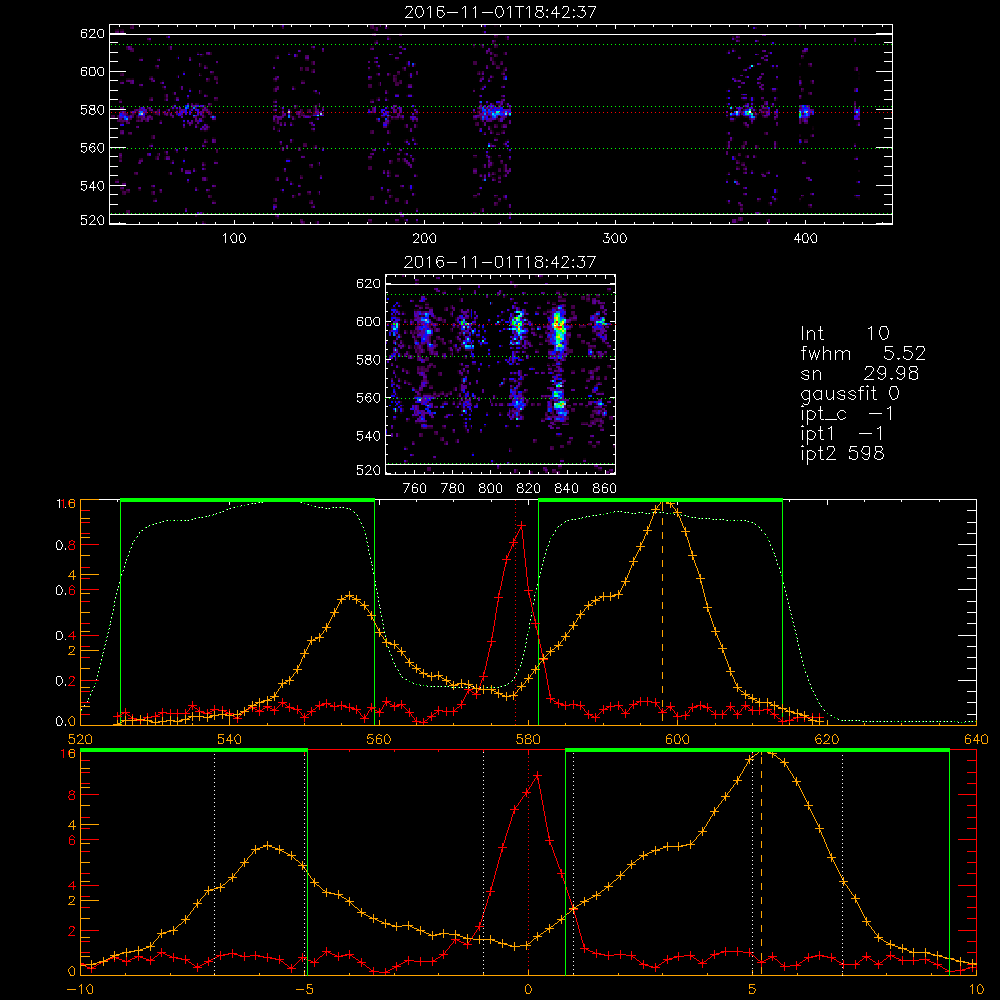Click y-axis label 540 on top image
Image resolution: width=1000 pixels, height=1000 pixels.
click(x=92, y=186)
